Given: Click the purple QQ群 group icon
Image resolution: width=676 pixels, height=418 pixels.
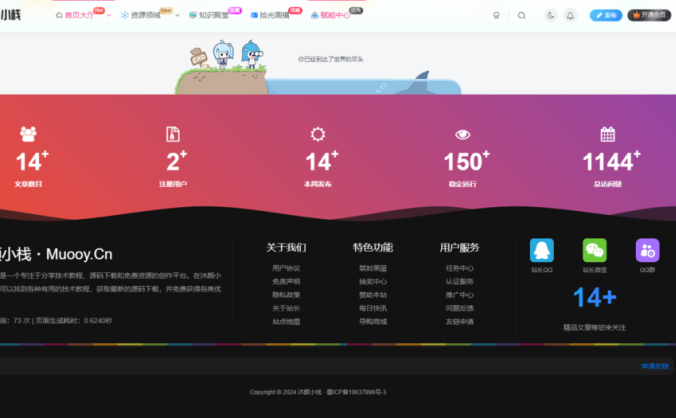Looking at the screenshot, I should point(648,250).
